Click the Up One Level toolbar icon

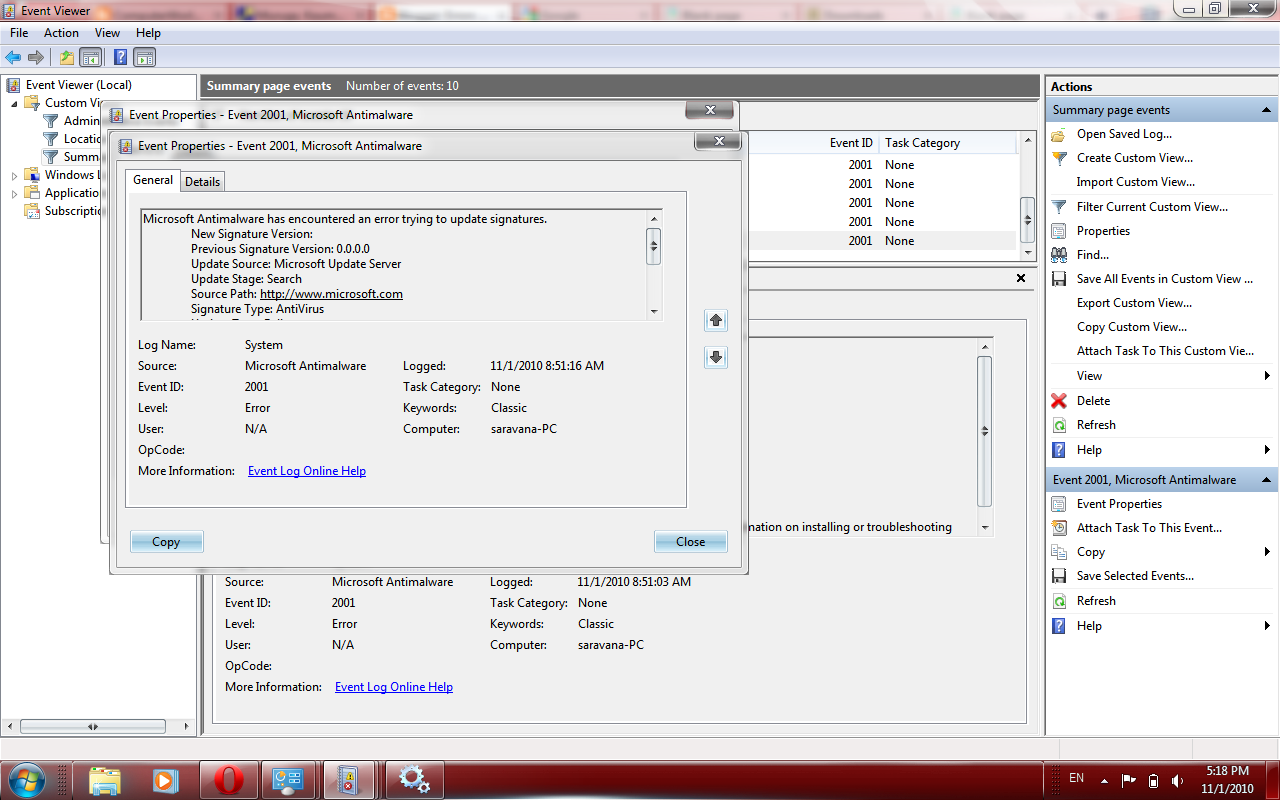pos(67,57)
